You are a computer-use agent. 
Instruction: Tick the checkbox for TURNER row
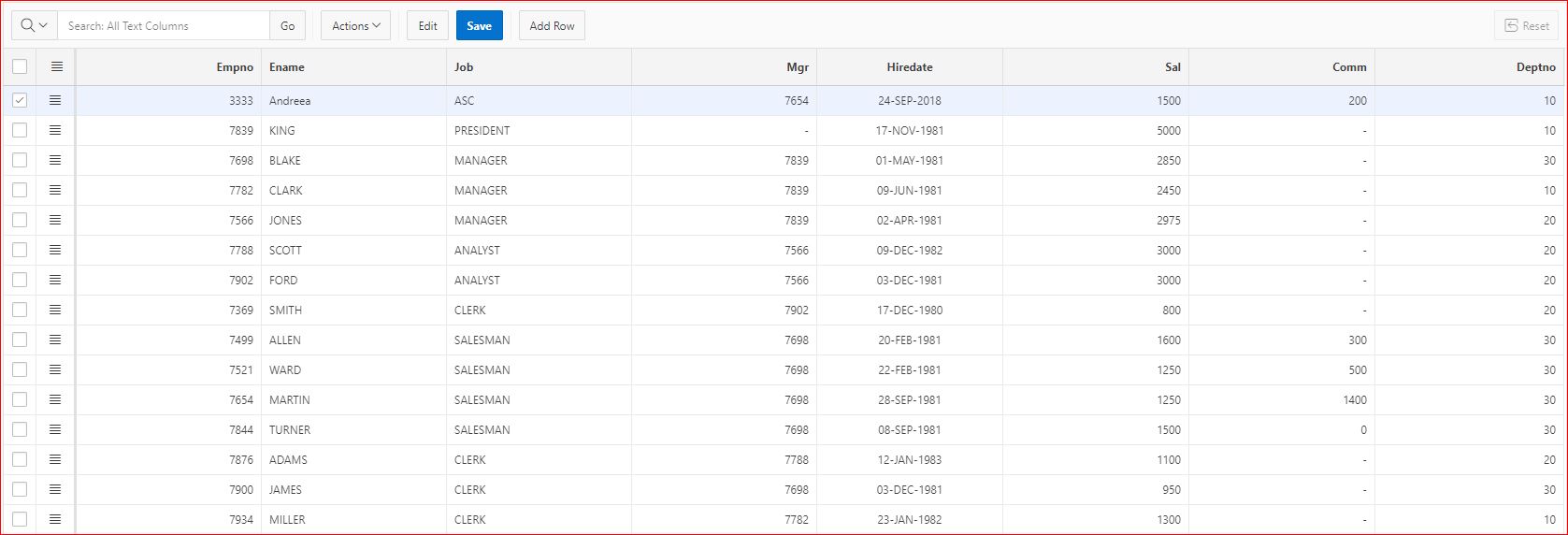(20, 429)
